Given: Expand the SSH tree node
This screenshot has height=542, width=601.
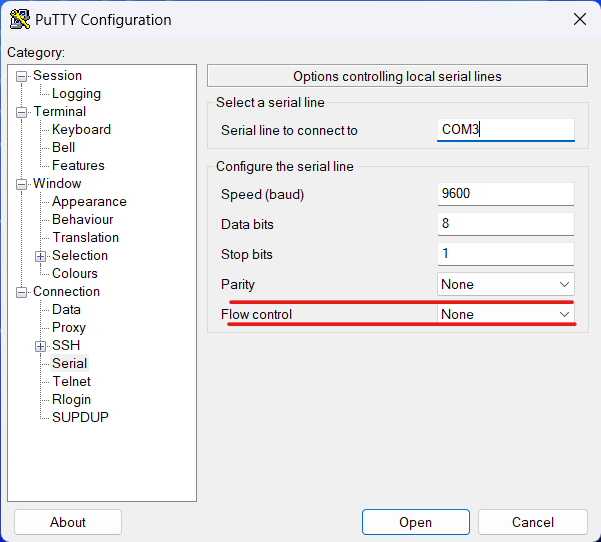Looking at the screenshot, I should [41, 346].
